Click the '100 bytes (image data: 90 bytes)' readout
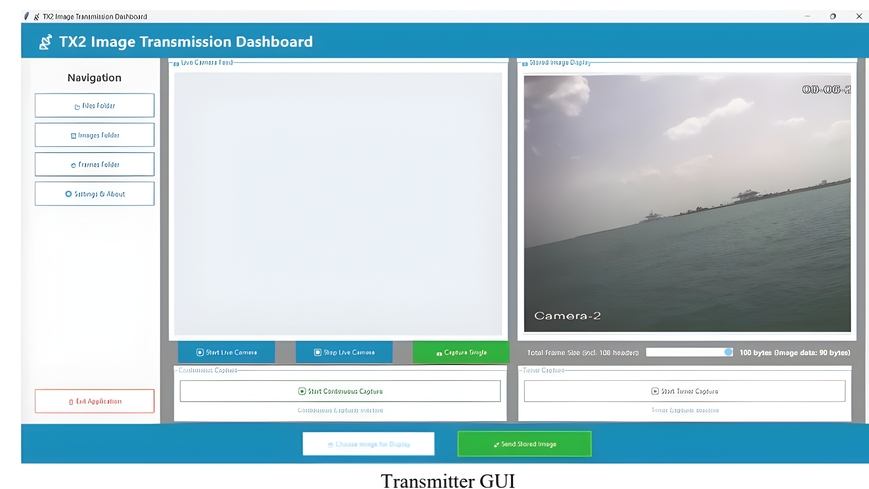This screenshot has height=489, width=869. [x=795, y=352]
